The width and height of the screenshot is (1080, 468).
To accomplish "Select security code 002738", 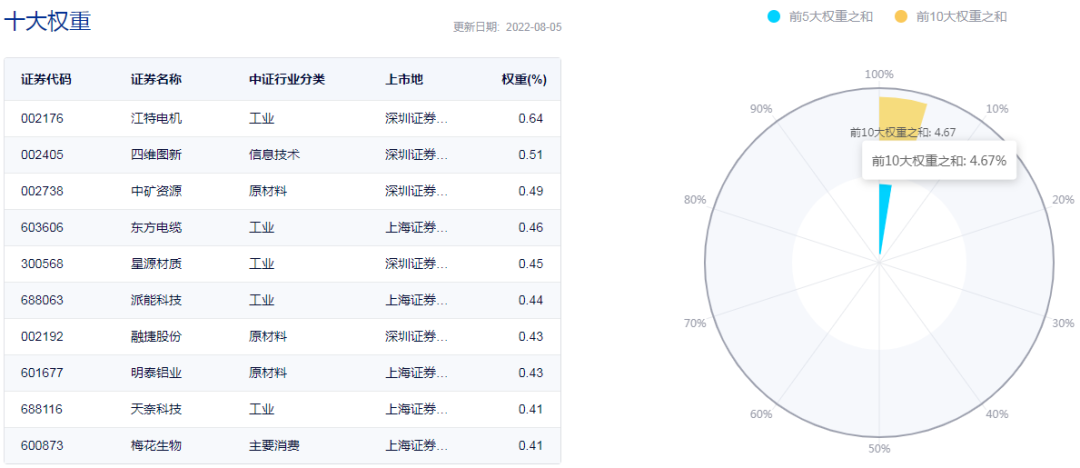I will 42,191.
